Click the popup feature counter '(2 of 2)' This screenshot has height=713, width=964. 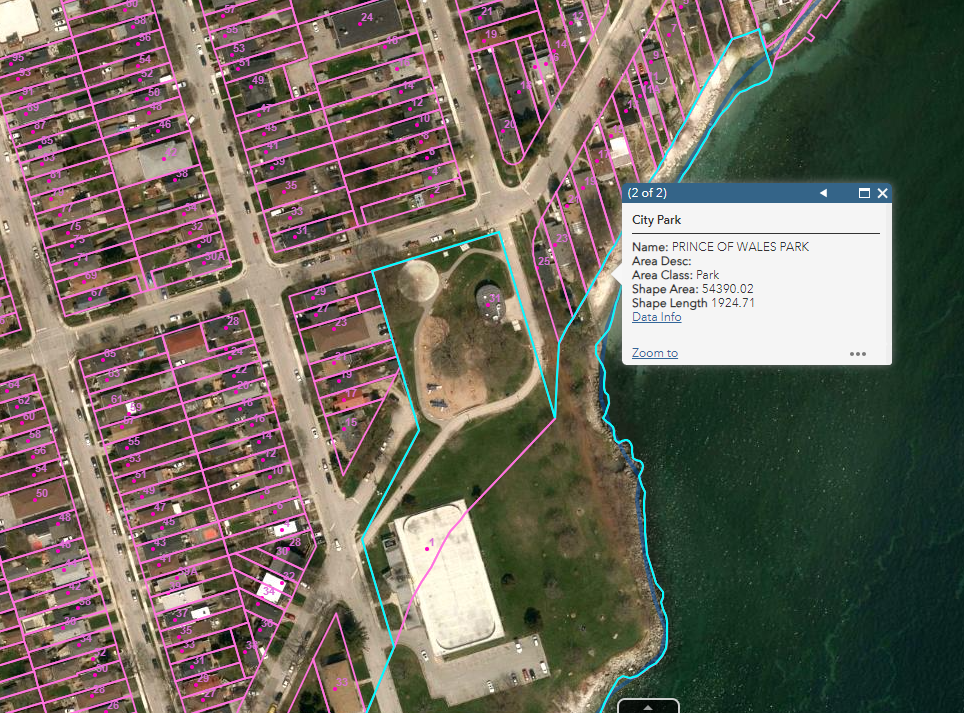tap(647, 193)
